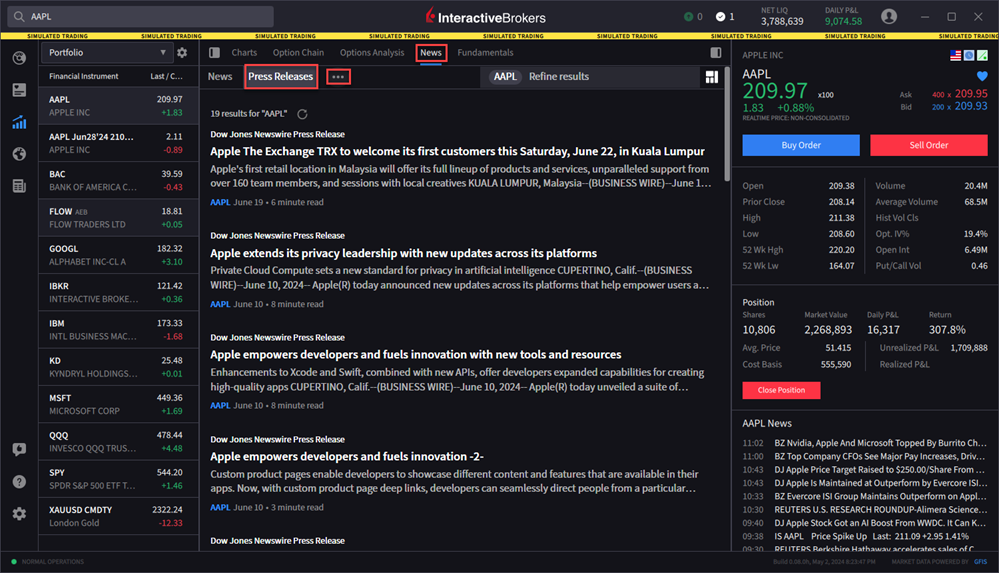Click the Close Position button
Image resolution: width=999 pixels, height=573 pixels.
pyautogui.click(x=781, y=390)
